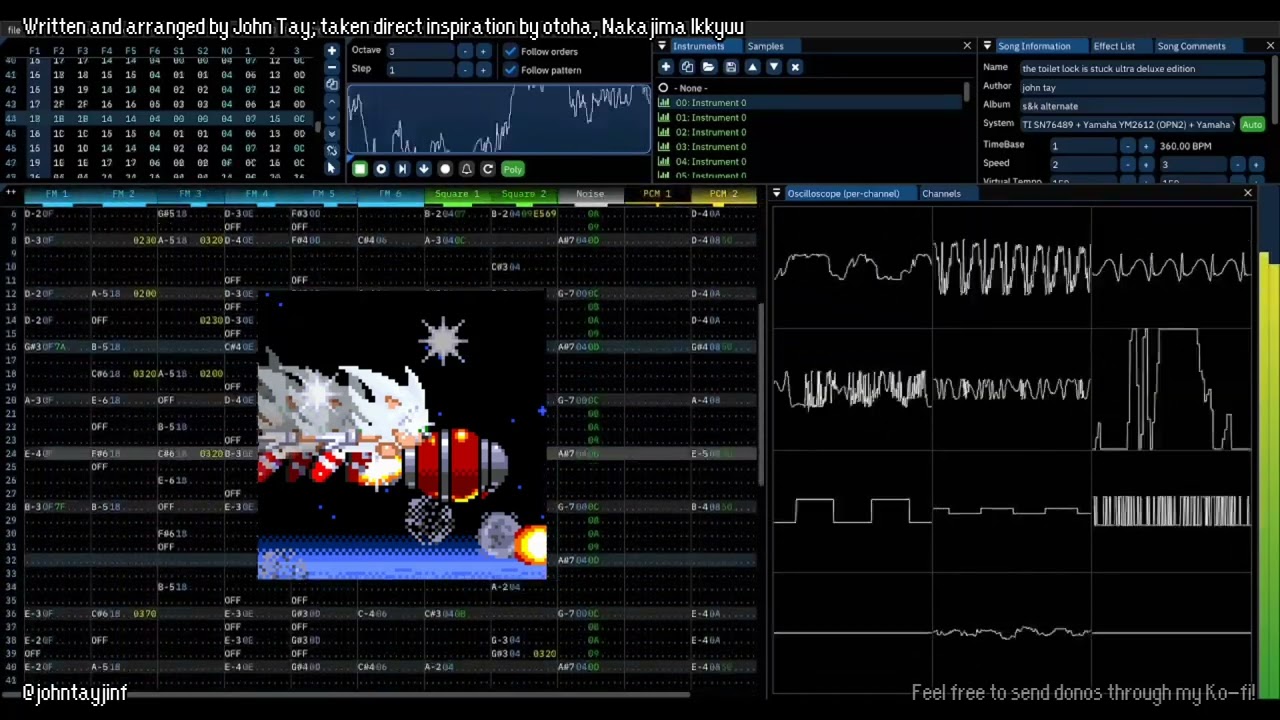
Task: Select instrument 01: Instrument 0
Action: coord(810,117)
